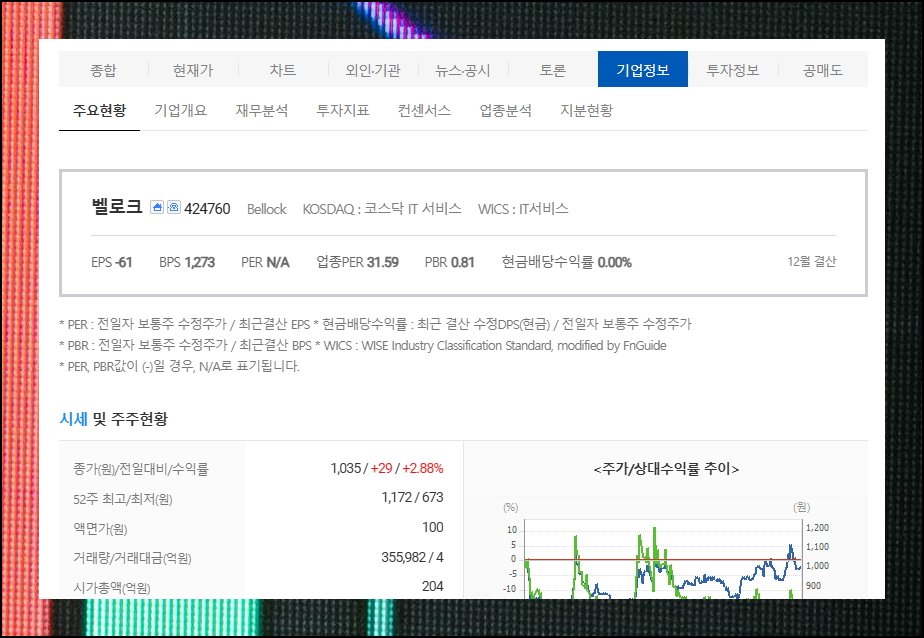Open the 공매도 tab

pyautogui.click(x=823, y=70)
